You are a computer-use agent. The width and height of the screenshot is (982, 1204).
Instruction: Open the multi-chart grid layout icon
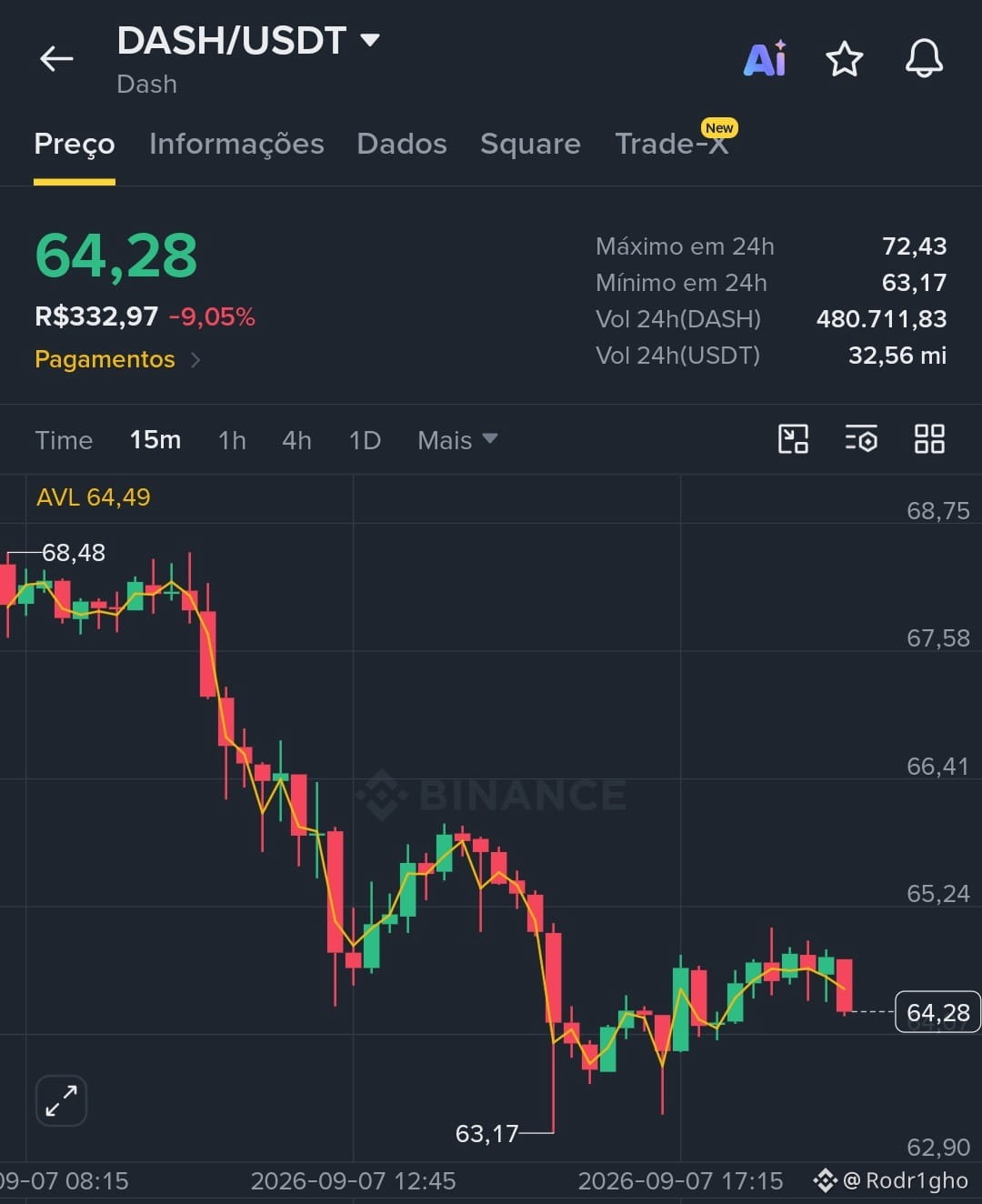tap(929, 439)
